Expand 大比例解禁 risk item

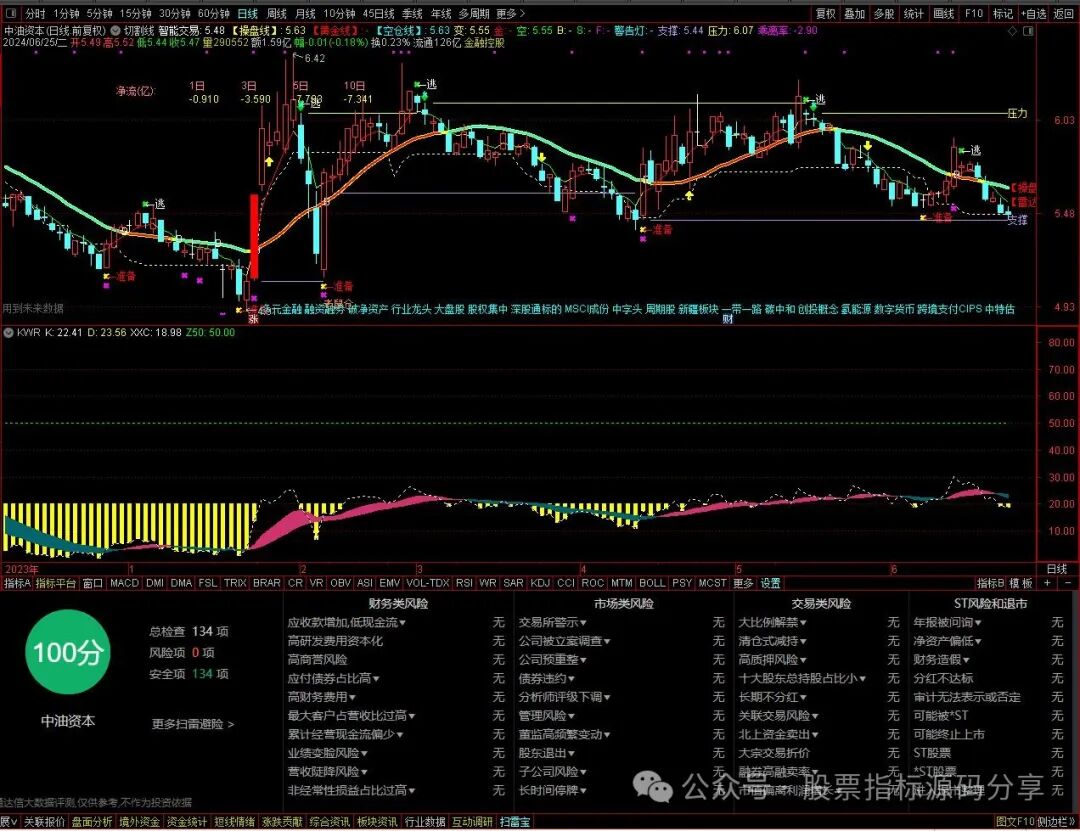[x=772, y=622]
